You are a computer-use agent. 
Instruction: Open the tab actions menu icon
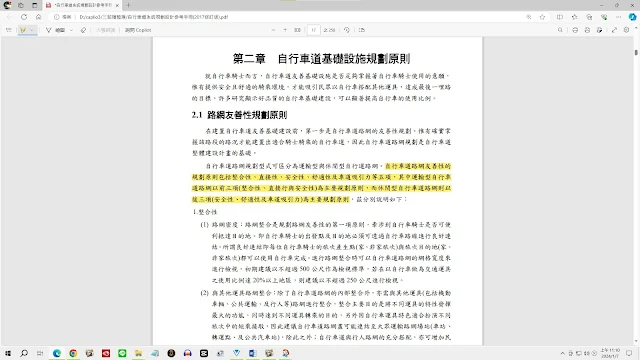(35, 5)
